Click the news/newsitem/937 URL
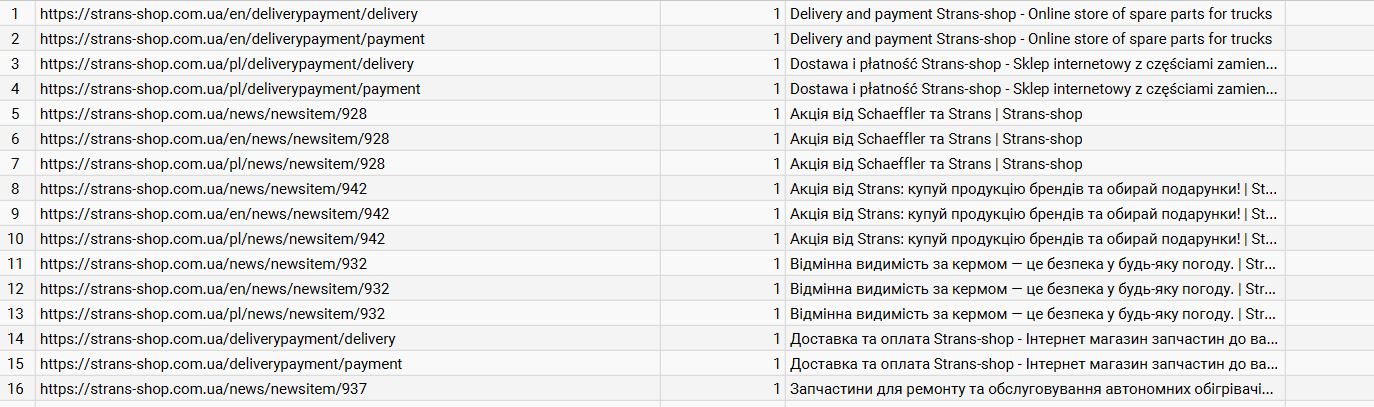The image size is (1374, 407). (x=203, y=389)
